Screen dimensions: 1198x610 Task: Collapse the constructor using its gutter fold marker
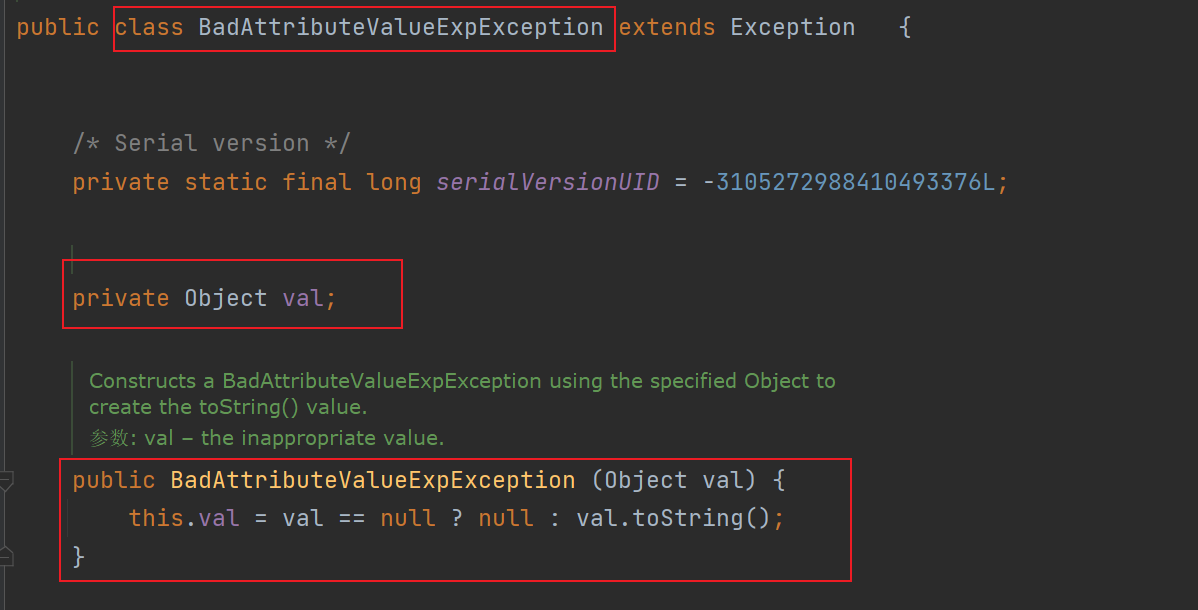pos(5,481)
